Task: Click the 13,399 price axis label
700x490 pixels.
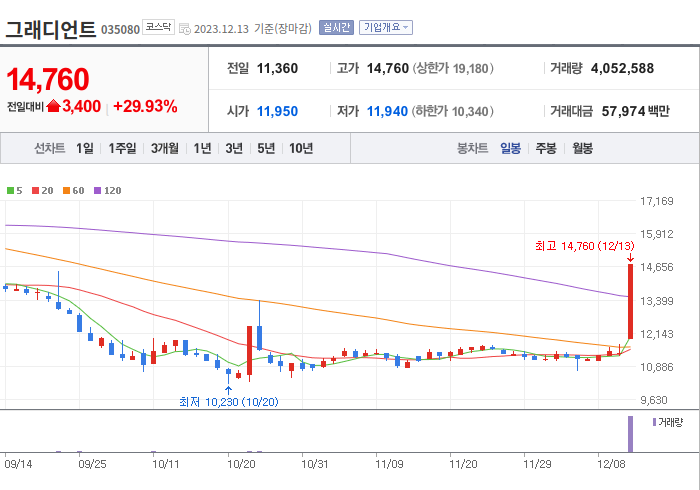Action: point(656,301)
